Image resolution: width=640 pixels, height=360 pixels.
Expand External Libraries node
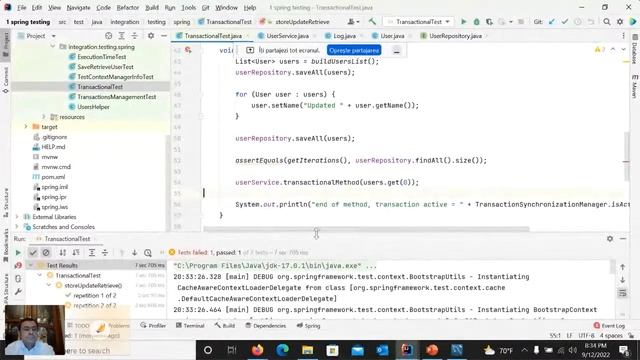click(17, 217)
